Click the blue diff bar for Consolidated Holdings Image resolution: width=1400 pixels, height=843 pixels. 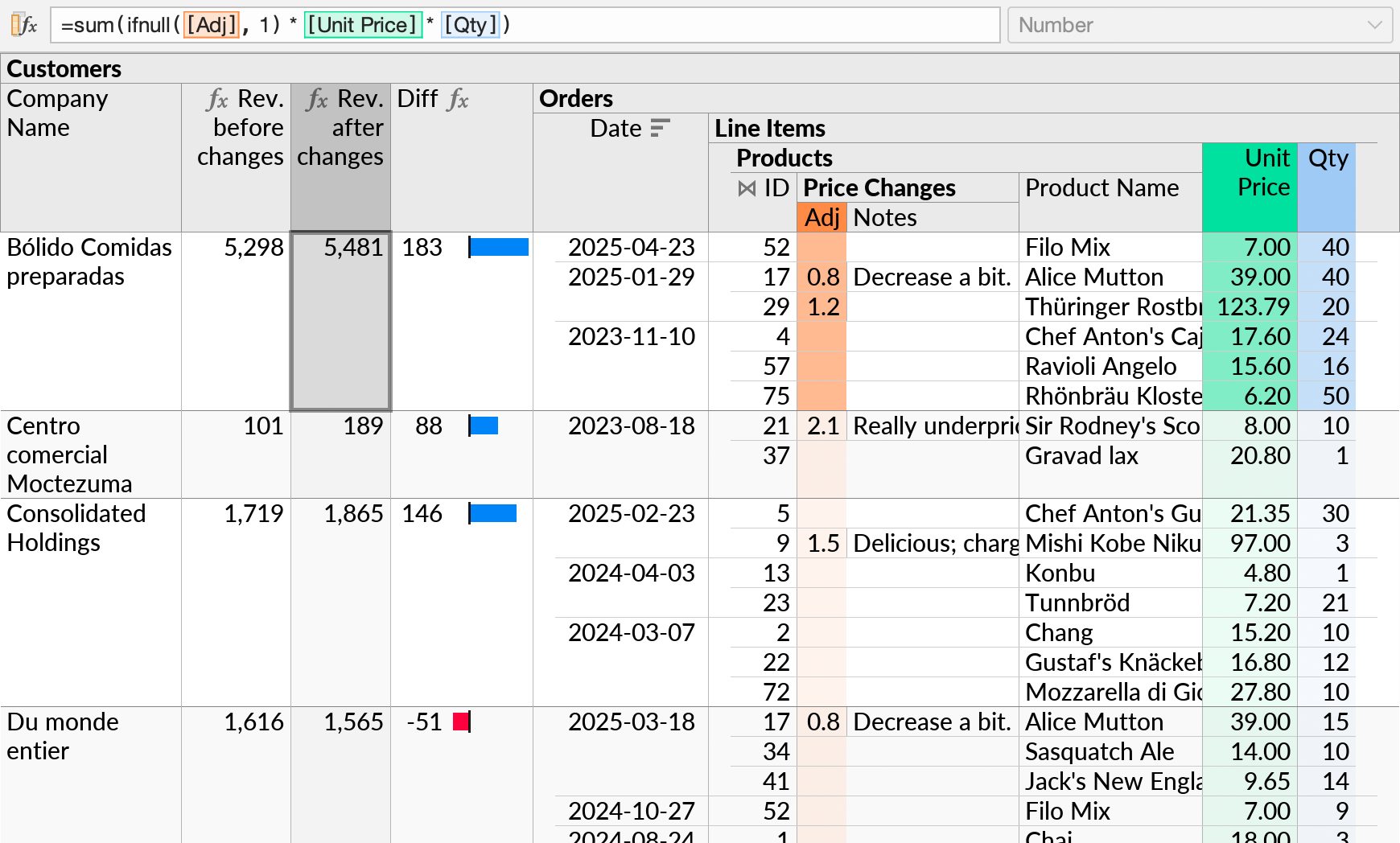point(492,513)
